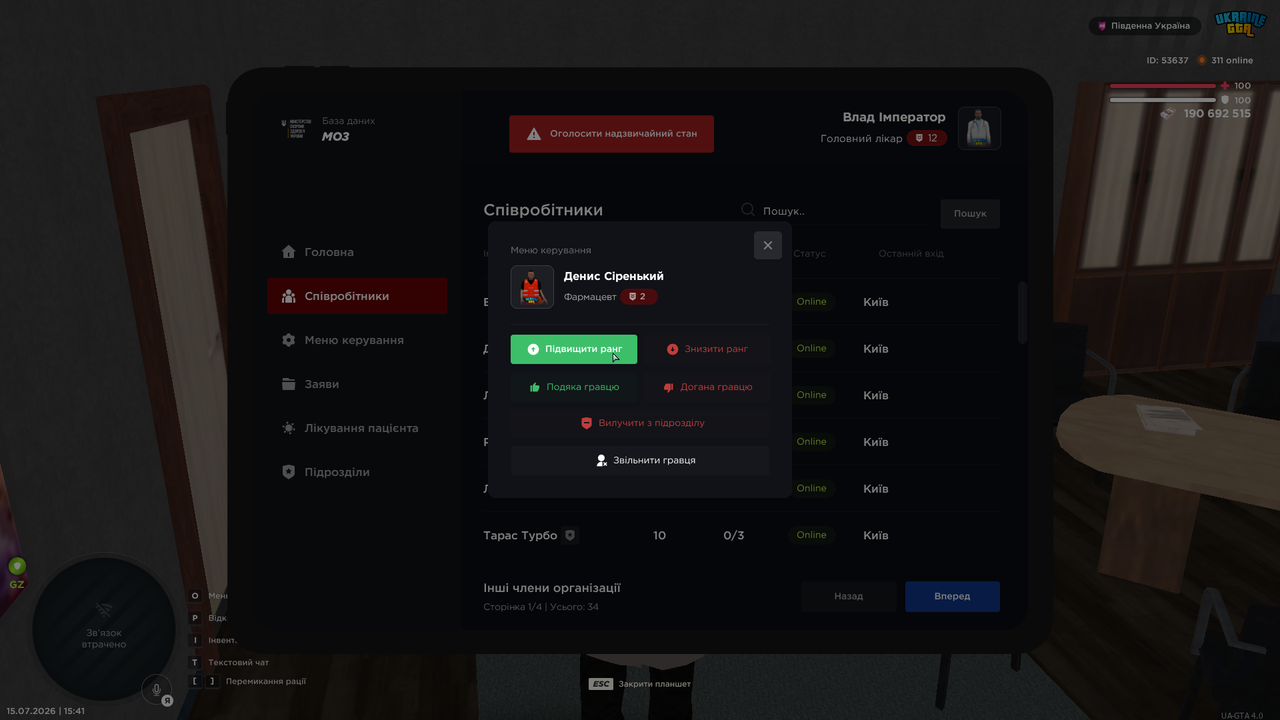Click the home icon beside Головна
Screen dimensions: 1280x720
[289, 252]
